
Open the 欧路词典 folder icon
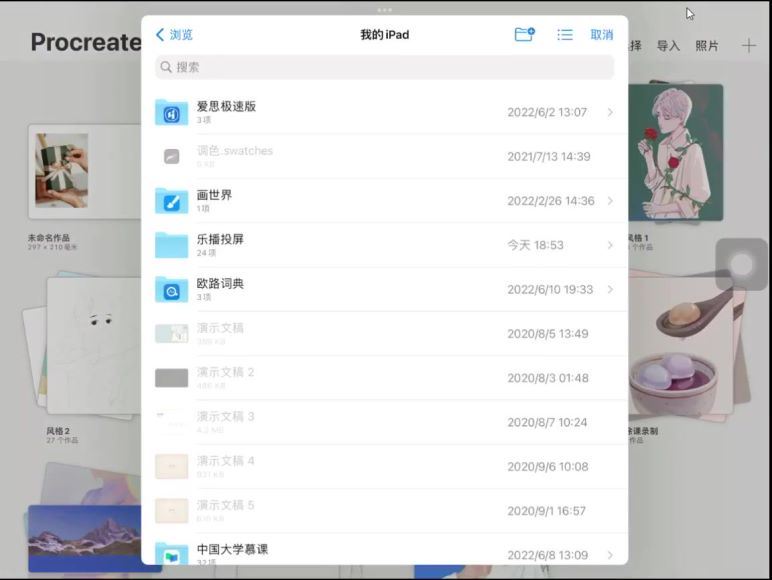(x=171, y=290)
